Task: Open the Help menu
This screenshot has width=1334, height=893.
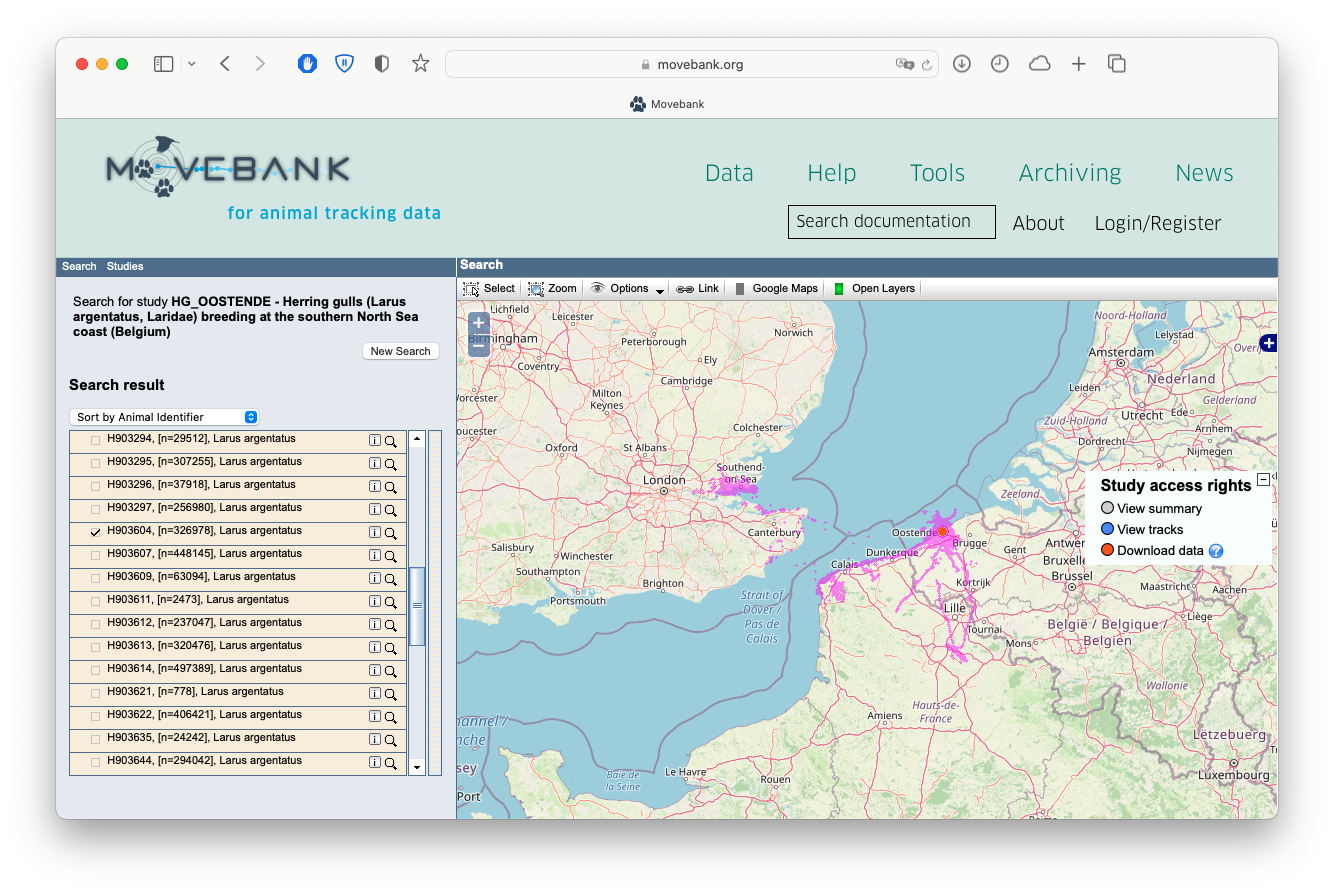Action: 832,173
